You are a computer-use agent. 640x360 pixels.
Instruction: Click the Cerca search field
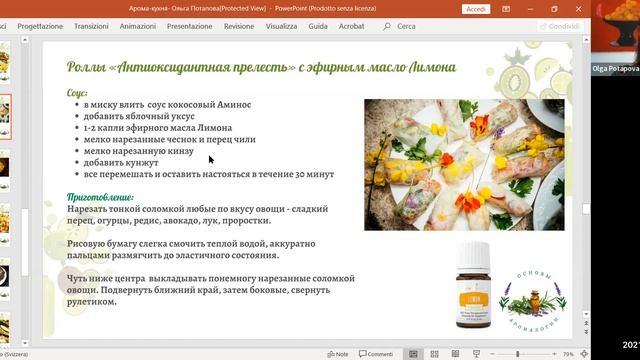pyautogui.click(x=406, y=26)
